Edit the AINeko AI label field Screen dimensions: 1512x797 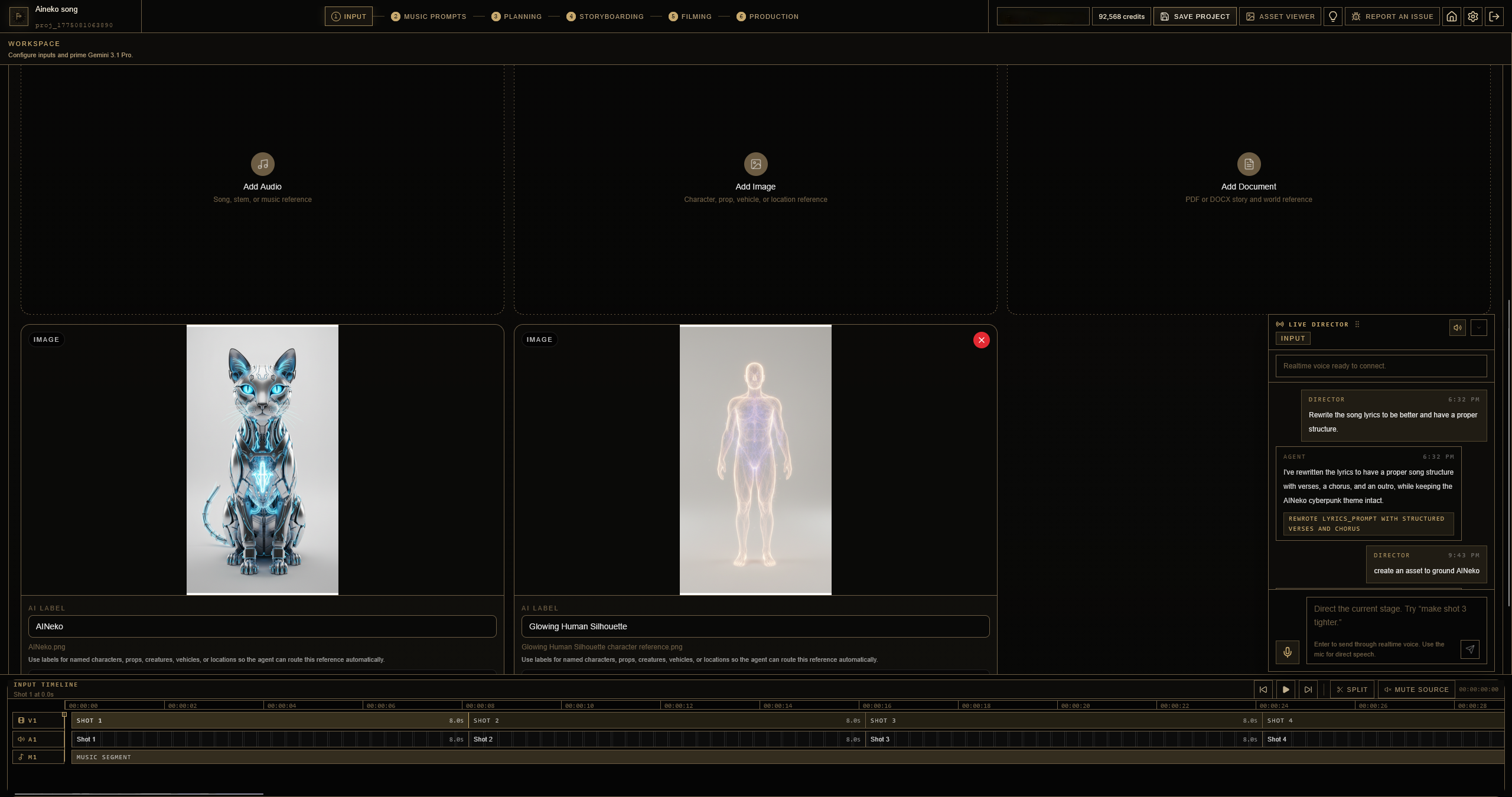262,626
